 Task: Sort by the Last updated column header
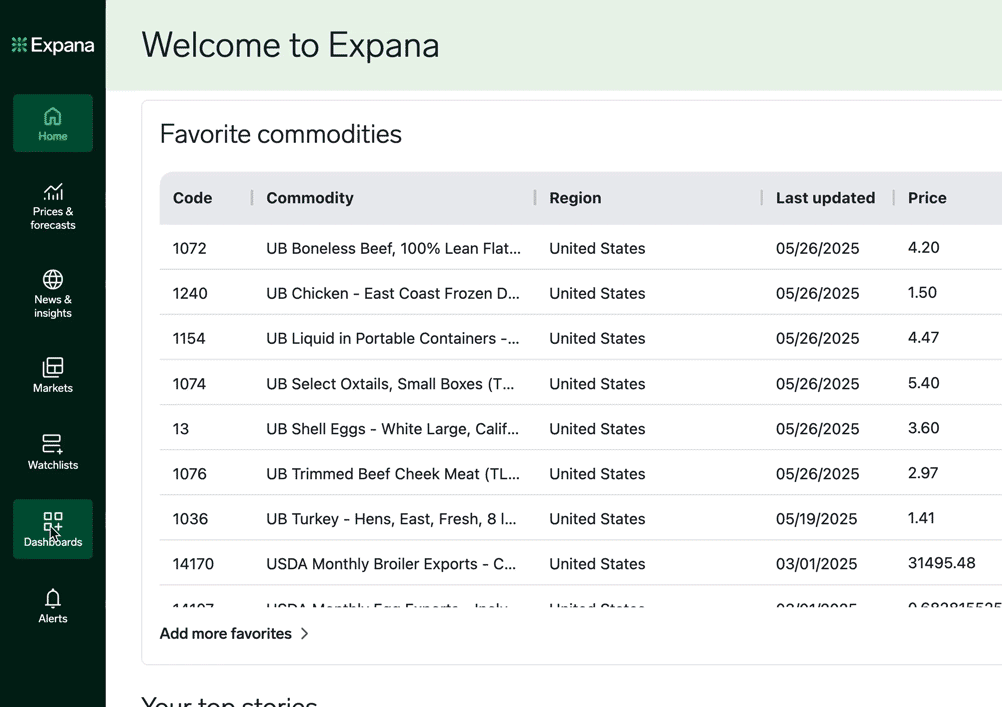826,198
